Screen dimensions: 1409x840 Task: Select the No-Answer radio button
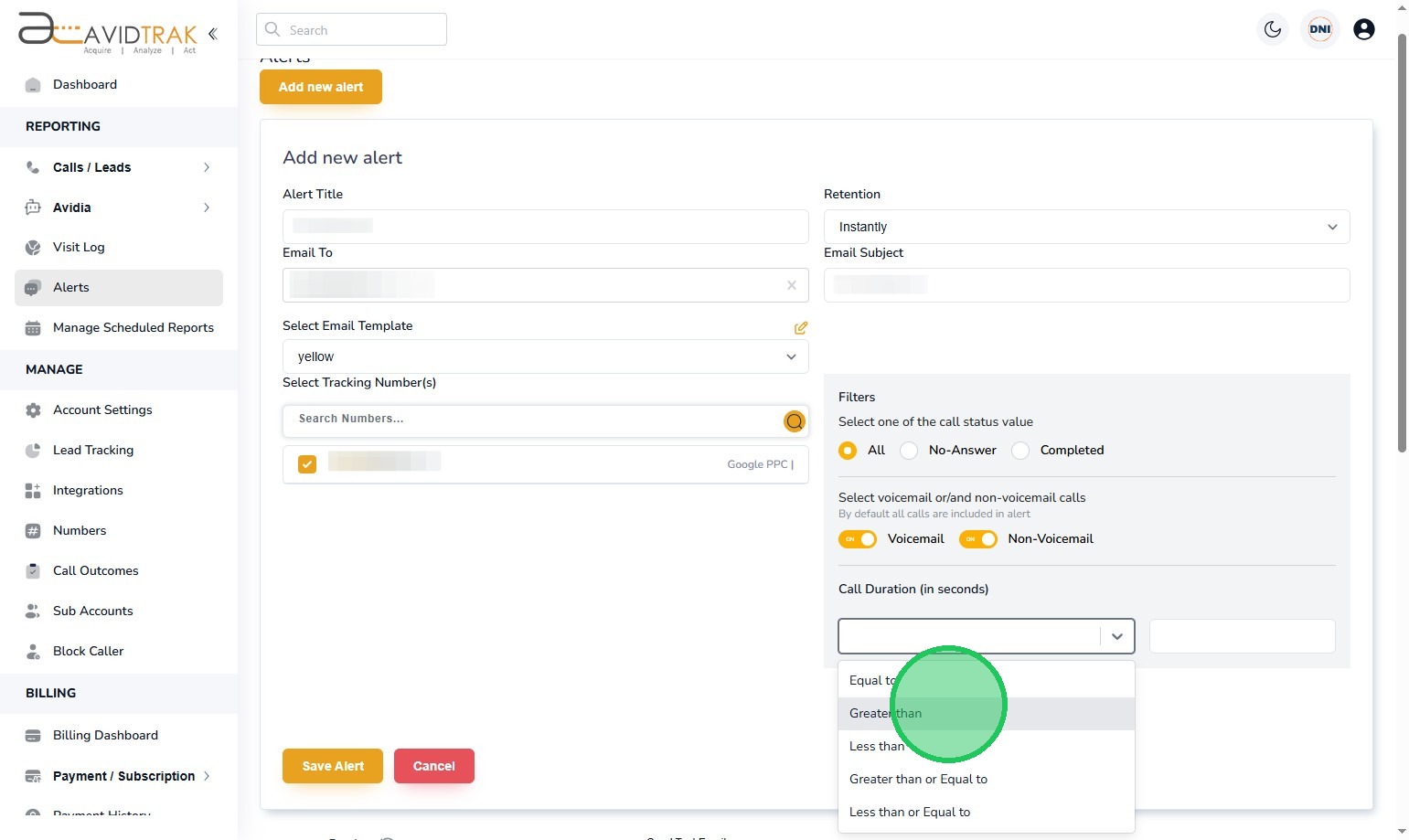909,451
